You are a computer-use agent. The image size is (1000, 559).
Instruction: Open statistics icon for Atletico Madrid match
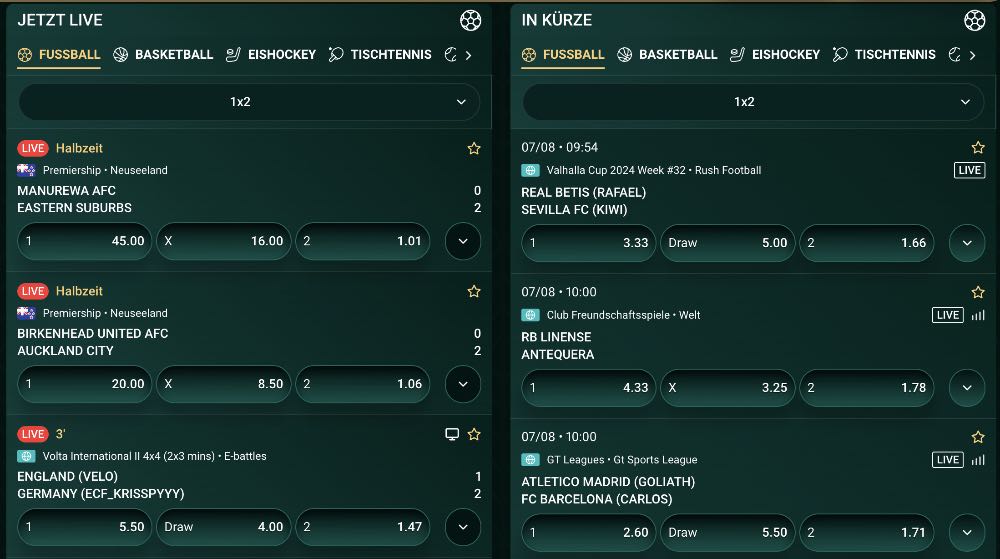click(x=978, y=460)
